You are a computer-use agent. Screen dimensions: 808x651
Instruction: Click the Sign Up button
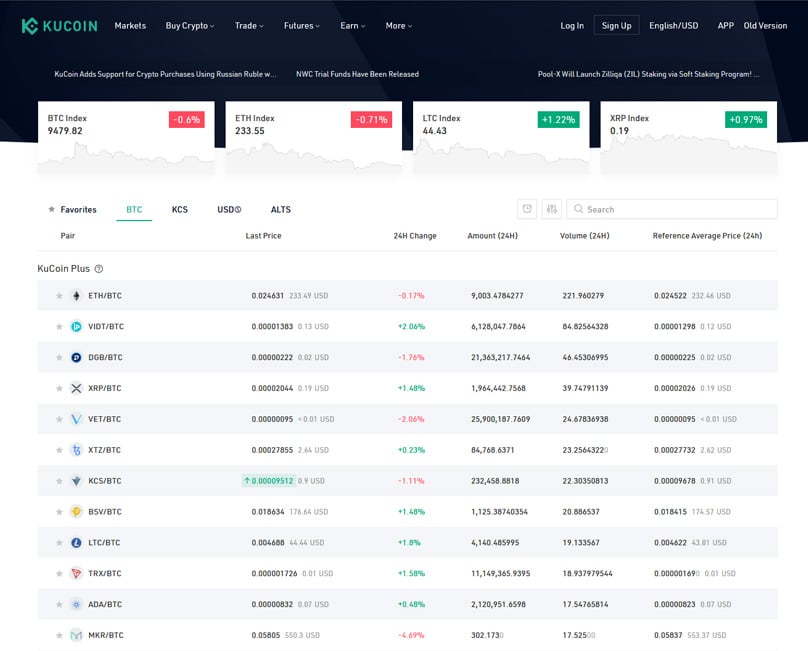click(615, 25)
